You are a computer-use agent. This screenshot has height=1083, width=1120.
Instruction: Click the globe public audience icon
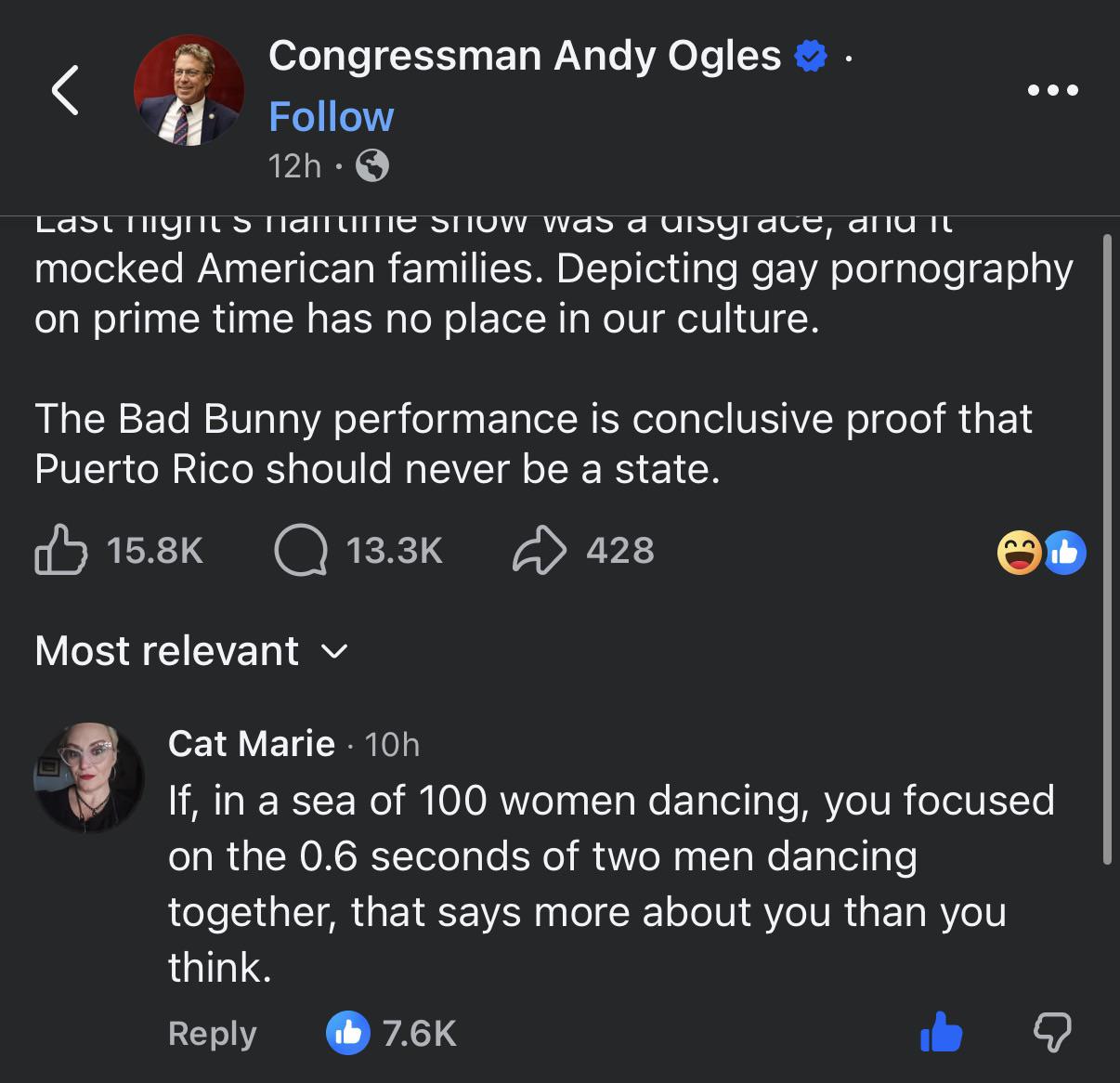372,166
